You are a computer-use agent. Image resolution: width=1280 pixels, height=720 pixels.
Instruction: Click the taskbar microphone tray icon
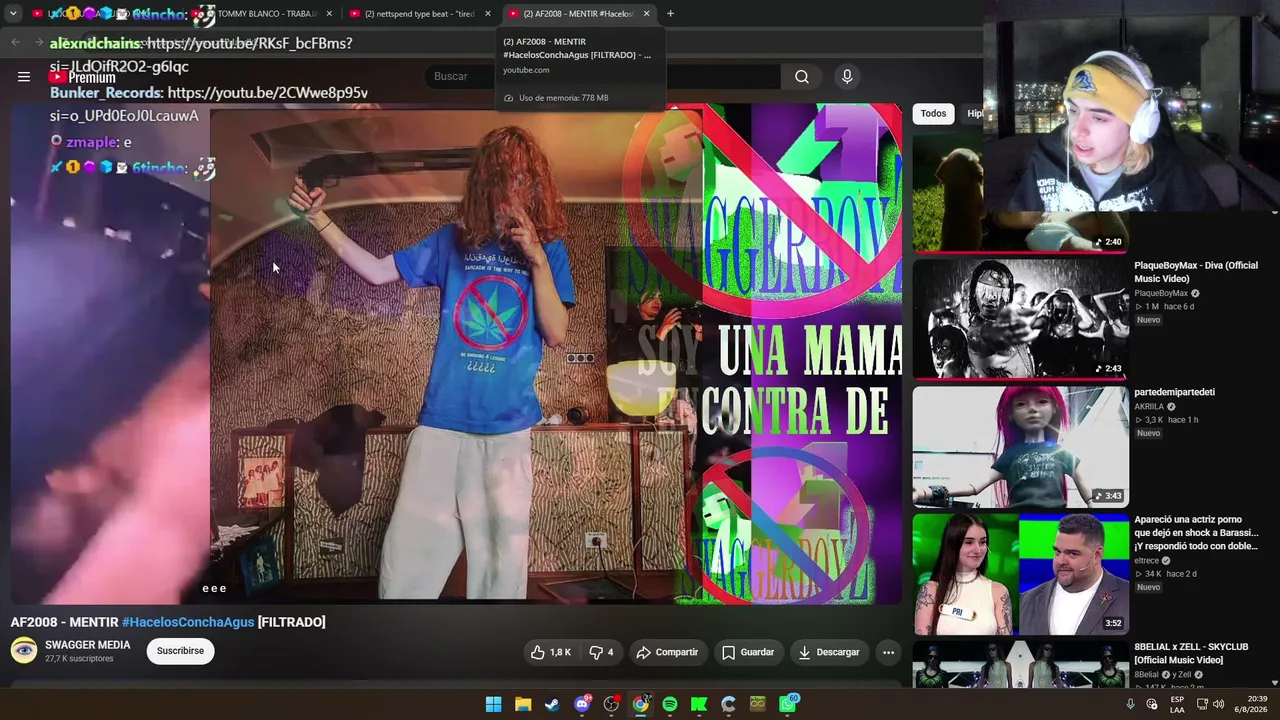tap(1130, 704)
